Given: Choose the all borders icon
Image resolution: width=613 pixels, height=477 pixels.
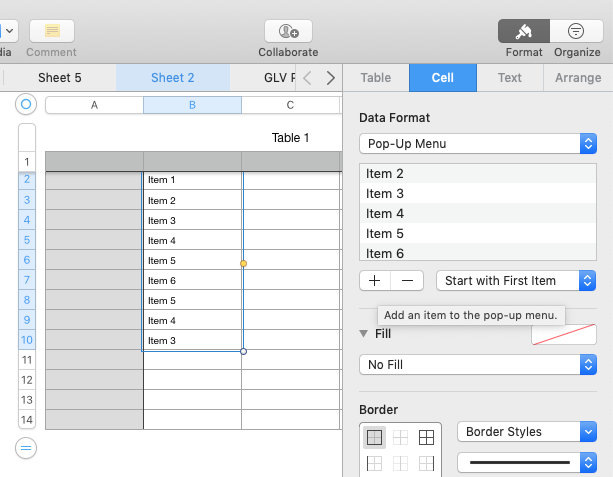Looking at the screenshot, I should 426,437.
